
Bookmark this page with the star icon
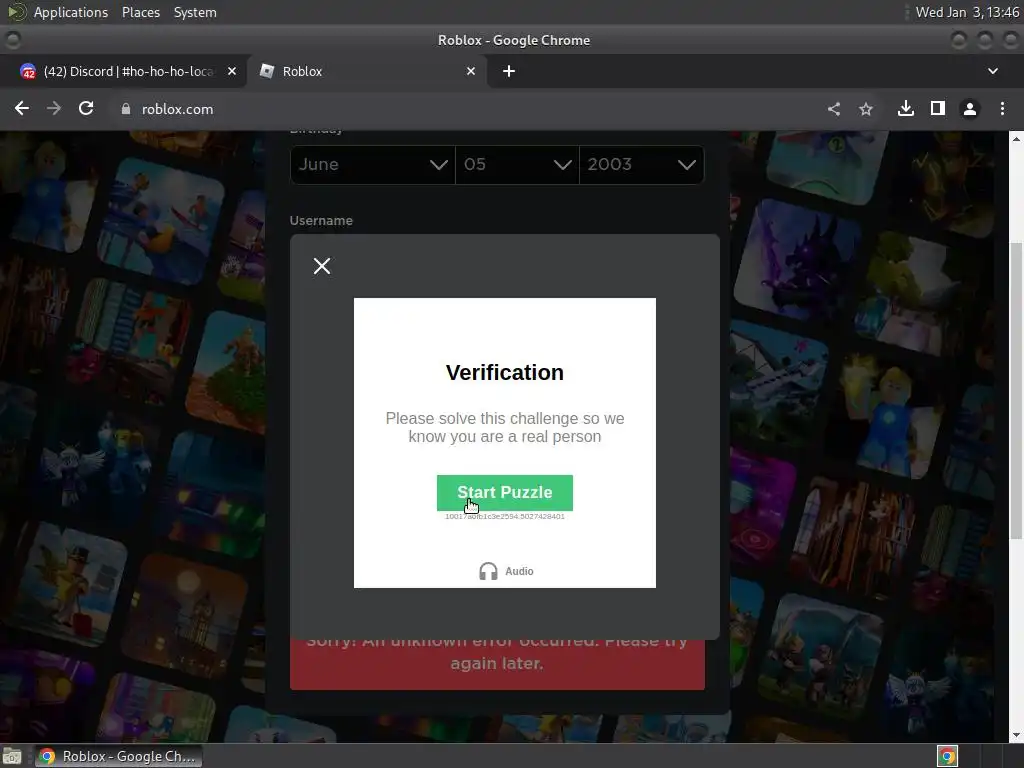865,109
